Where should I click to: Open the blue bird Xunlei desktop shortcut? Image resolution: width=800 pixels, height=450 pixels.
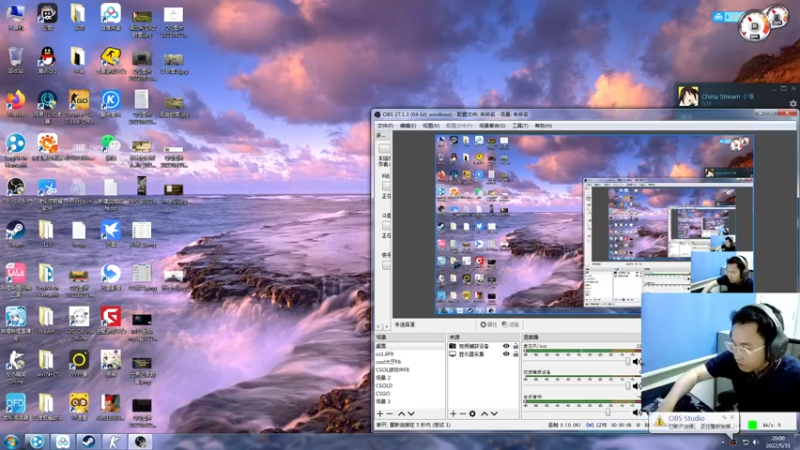111,233
